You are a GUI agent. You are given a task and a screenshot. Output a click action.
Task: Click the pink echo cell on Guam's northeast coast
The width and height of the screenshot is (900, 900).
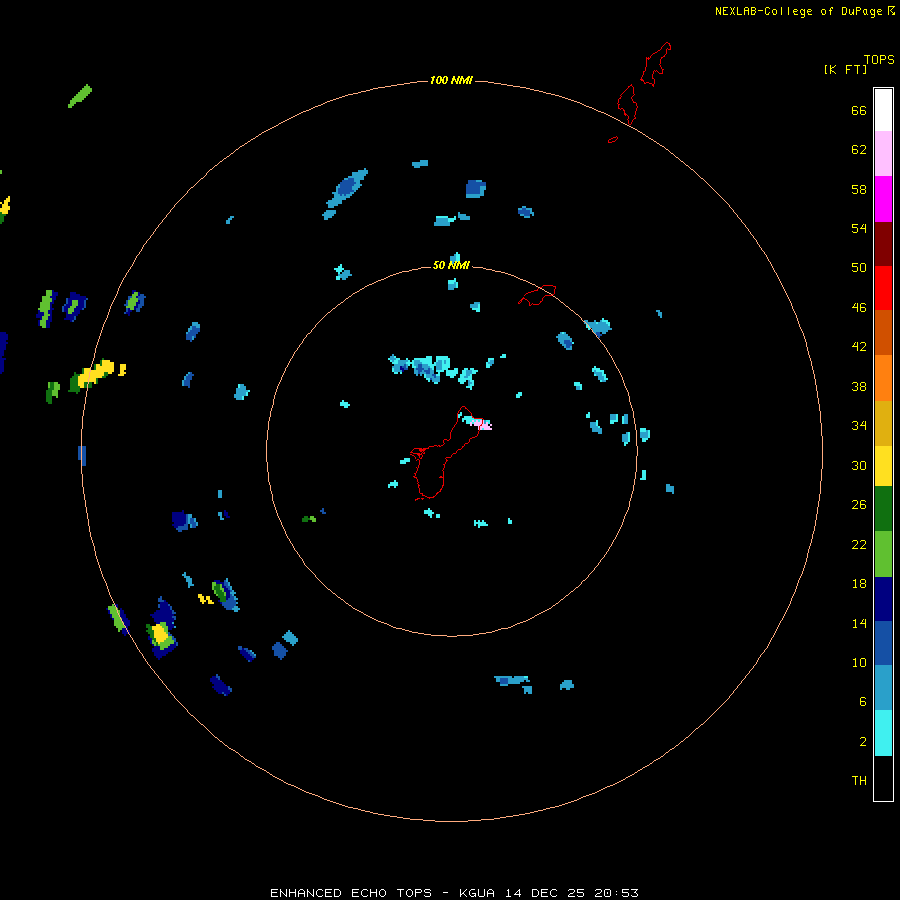(485, 425)
